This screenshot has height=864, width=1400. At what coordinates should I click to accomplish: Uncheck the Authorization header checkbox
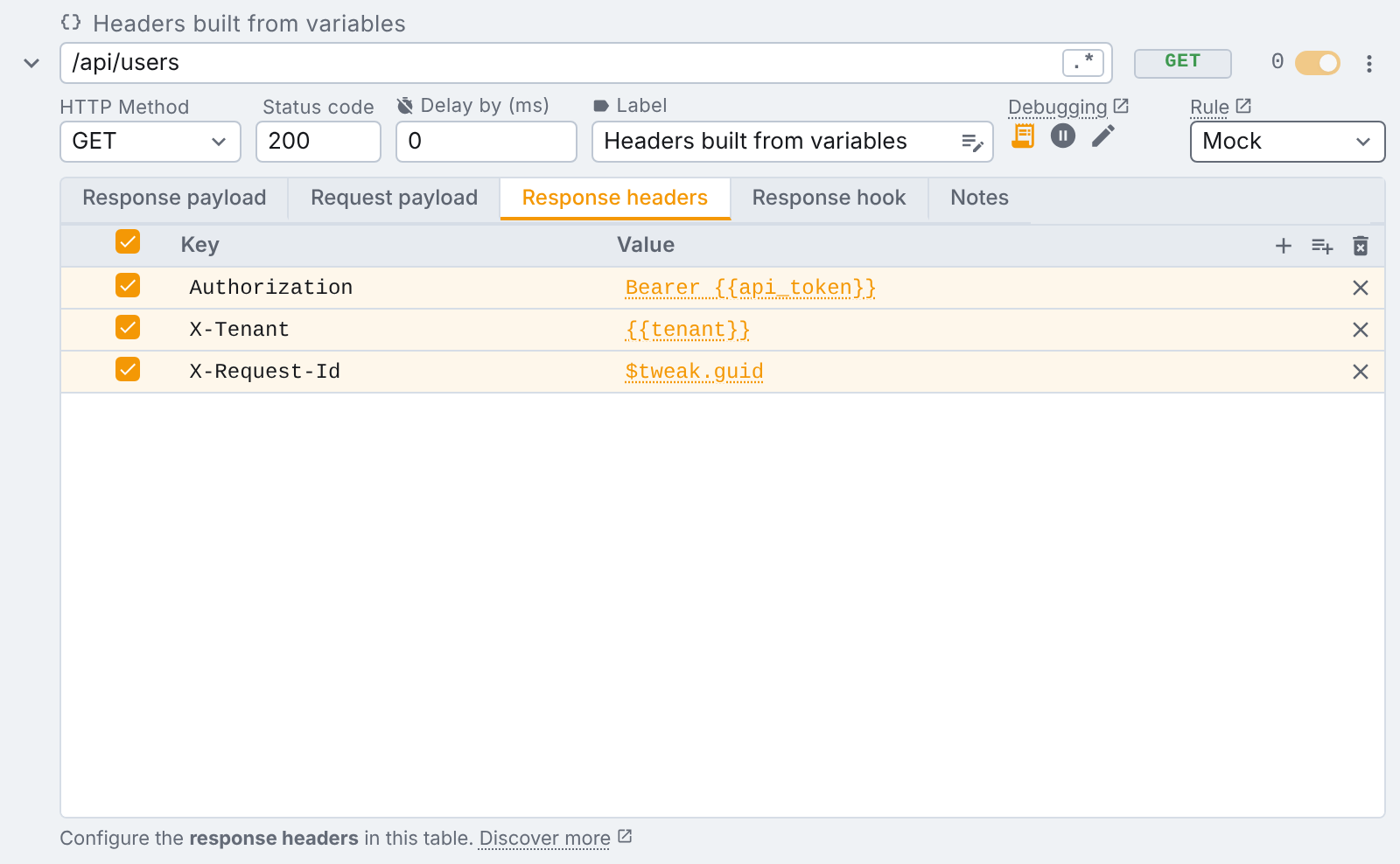(128, 286)
